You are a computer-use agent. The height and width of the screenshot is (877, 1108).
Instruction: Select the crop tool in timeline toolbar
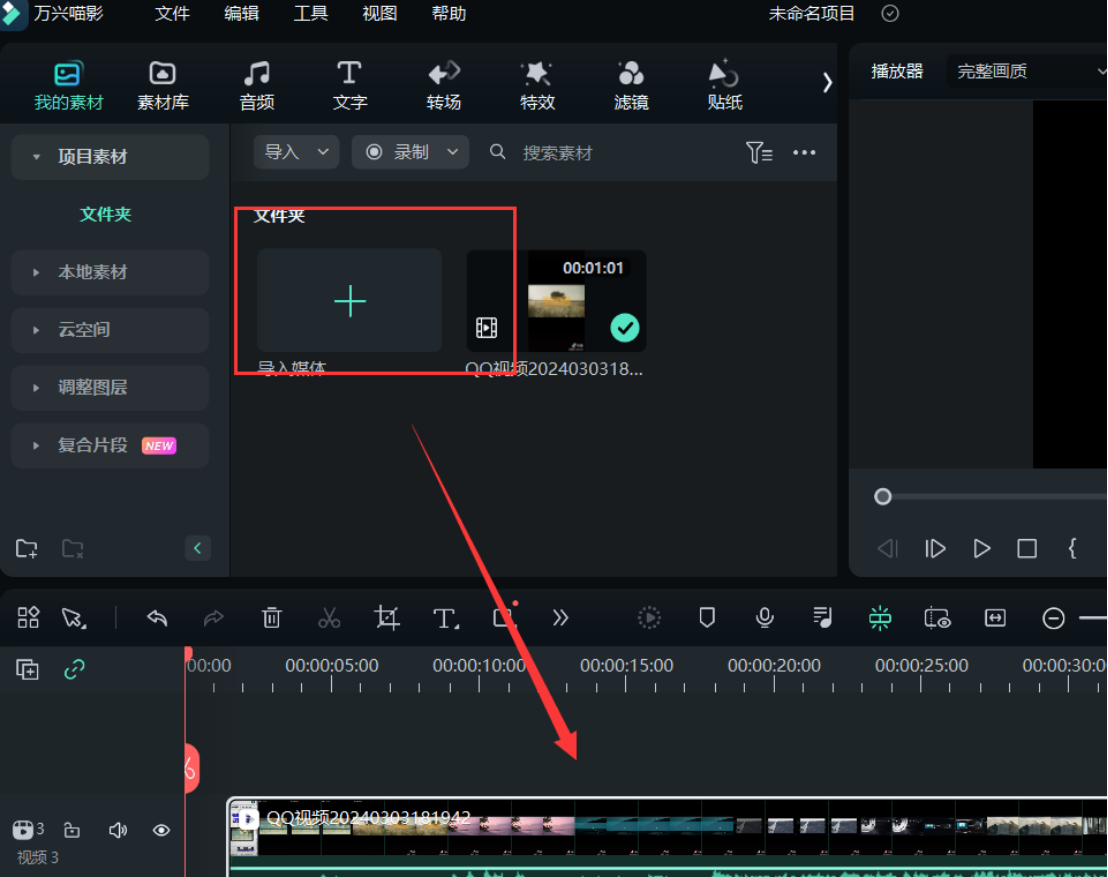(387, 618)
